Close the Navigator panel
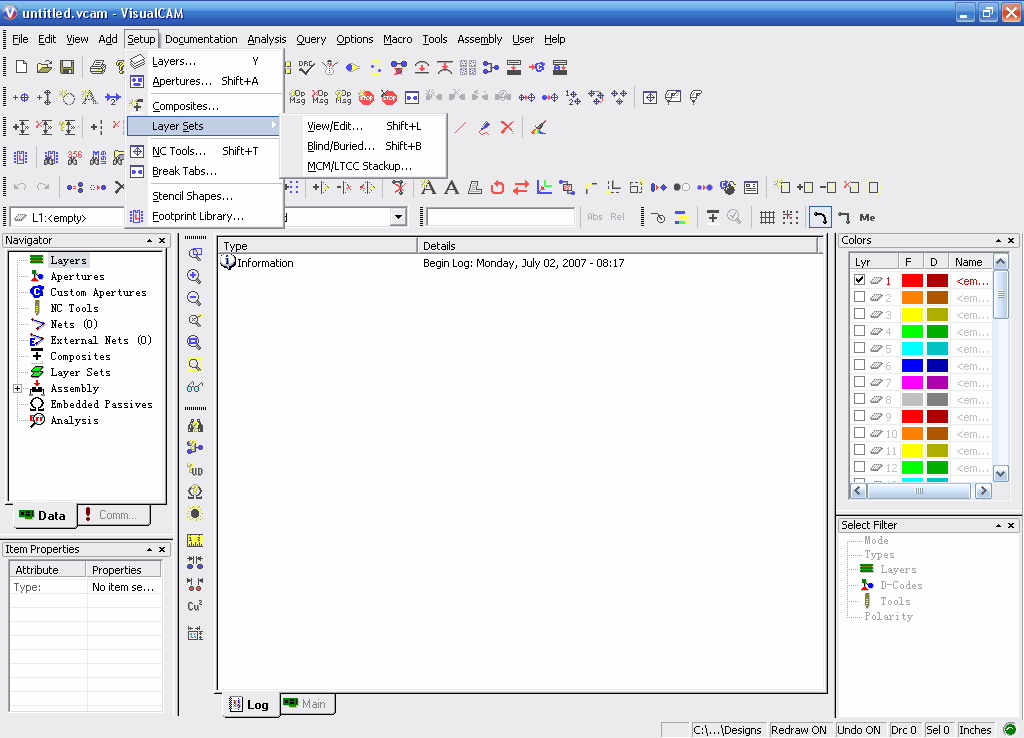Image resolution: width=1024 pixels, height=738 pixels. click(x=162, y=240)
